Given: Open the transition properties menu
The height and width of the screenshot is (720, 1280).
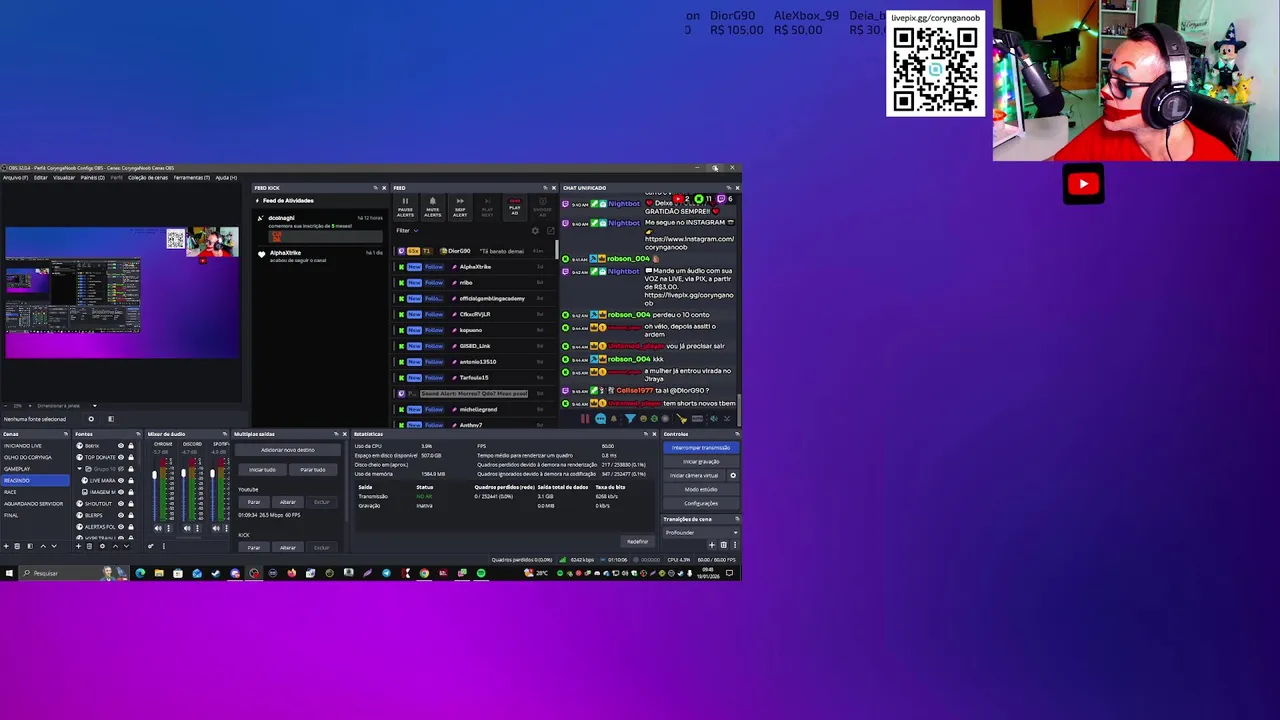Looking at the screenshot, I should [735, 545].
